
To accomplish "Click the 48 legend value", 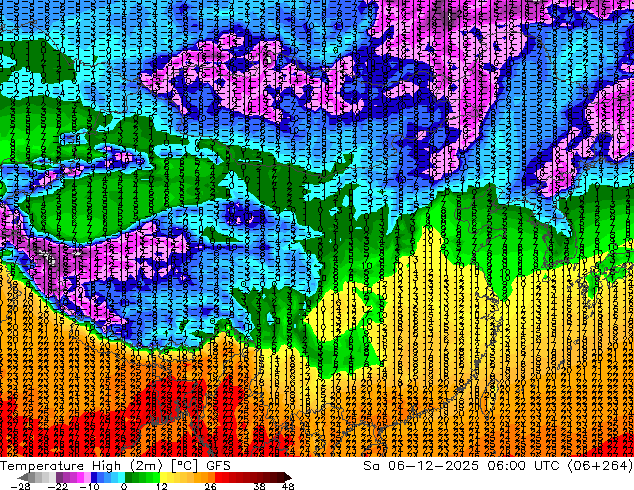I will 288,486.
